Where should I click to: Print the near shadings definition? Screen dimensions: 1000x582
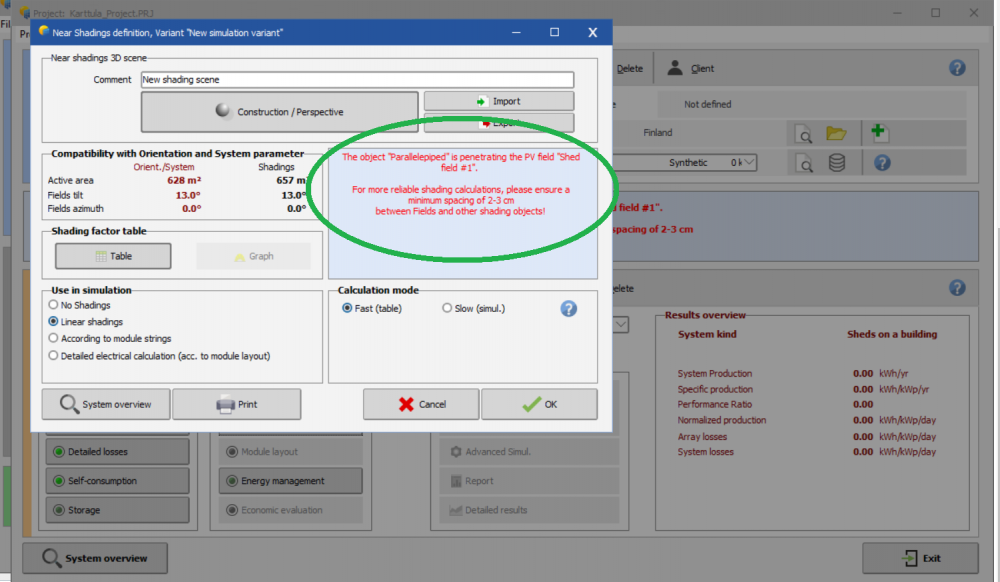(236, 404)
